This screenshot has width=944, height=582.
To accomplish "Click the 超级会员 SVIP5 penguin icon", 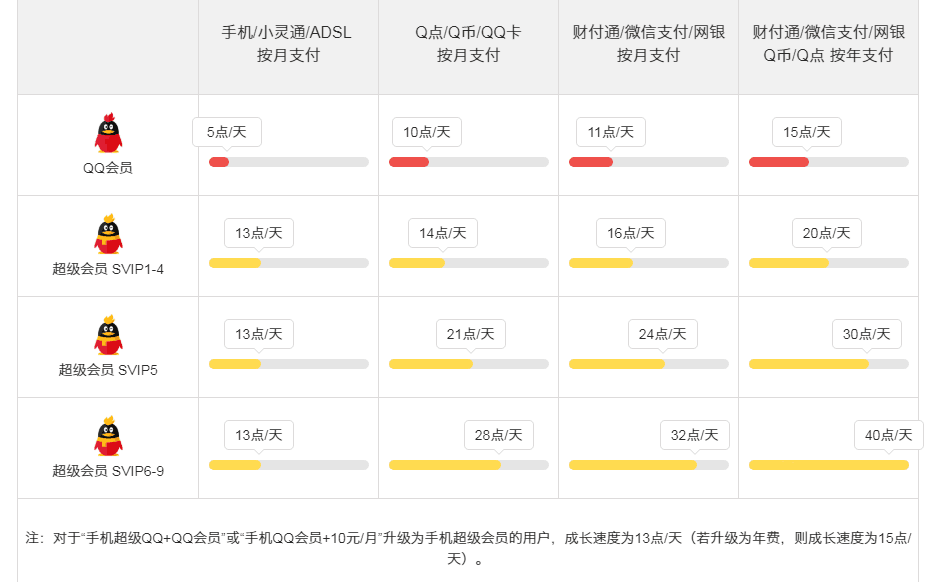I will 108,335.
